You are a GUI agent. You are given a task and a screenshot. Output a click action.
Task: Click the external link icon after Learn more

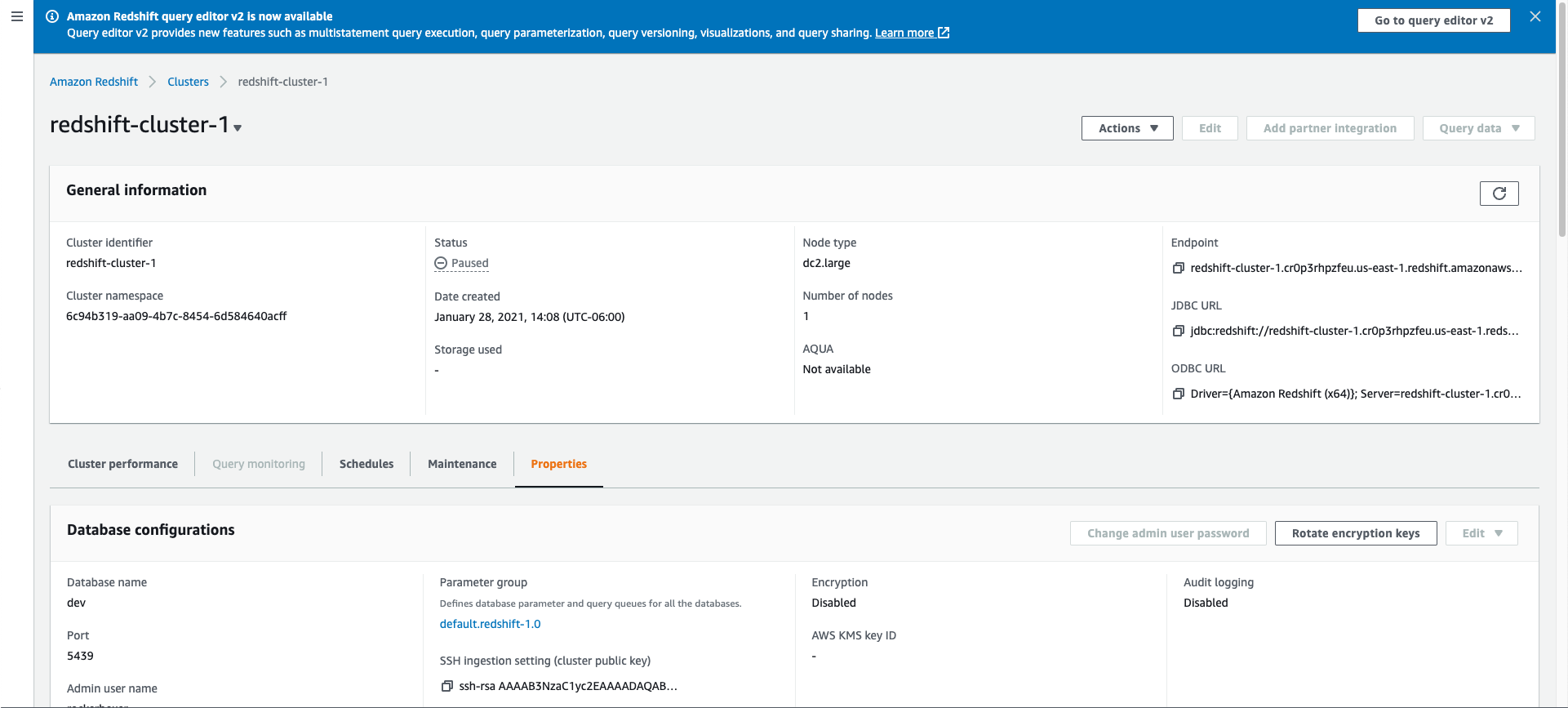(944, 33)
